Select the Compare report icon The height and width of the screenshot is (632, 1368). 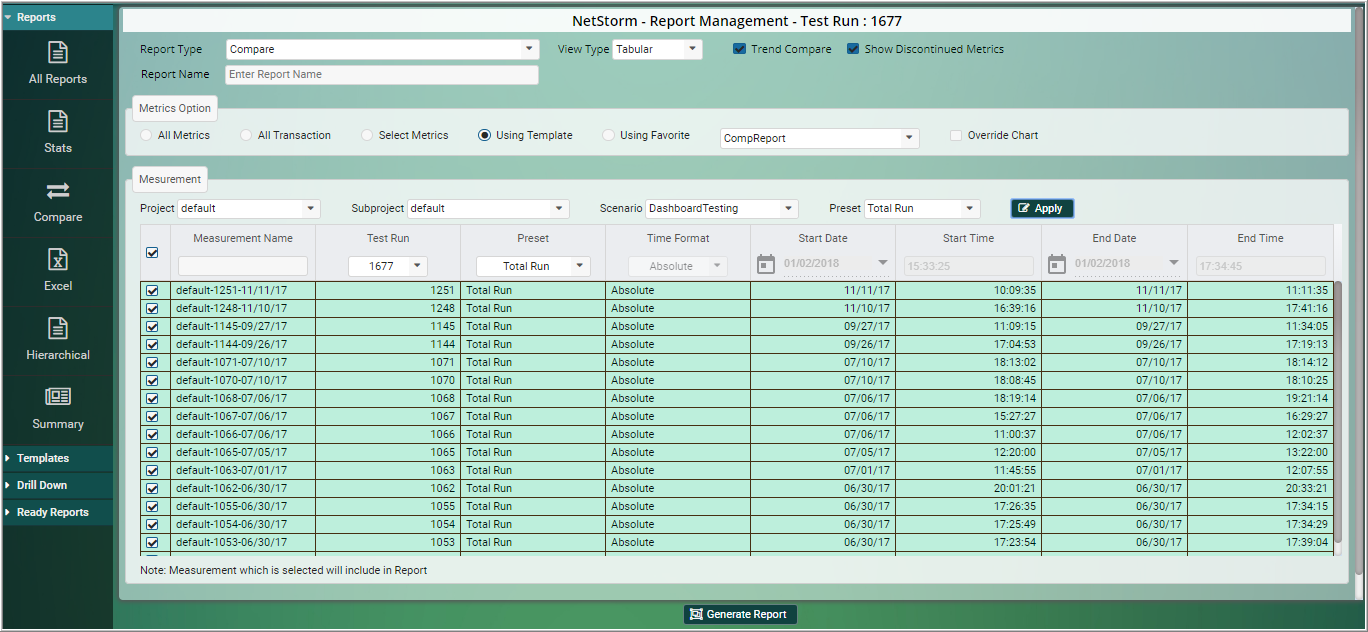[58, 201]
